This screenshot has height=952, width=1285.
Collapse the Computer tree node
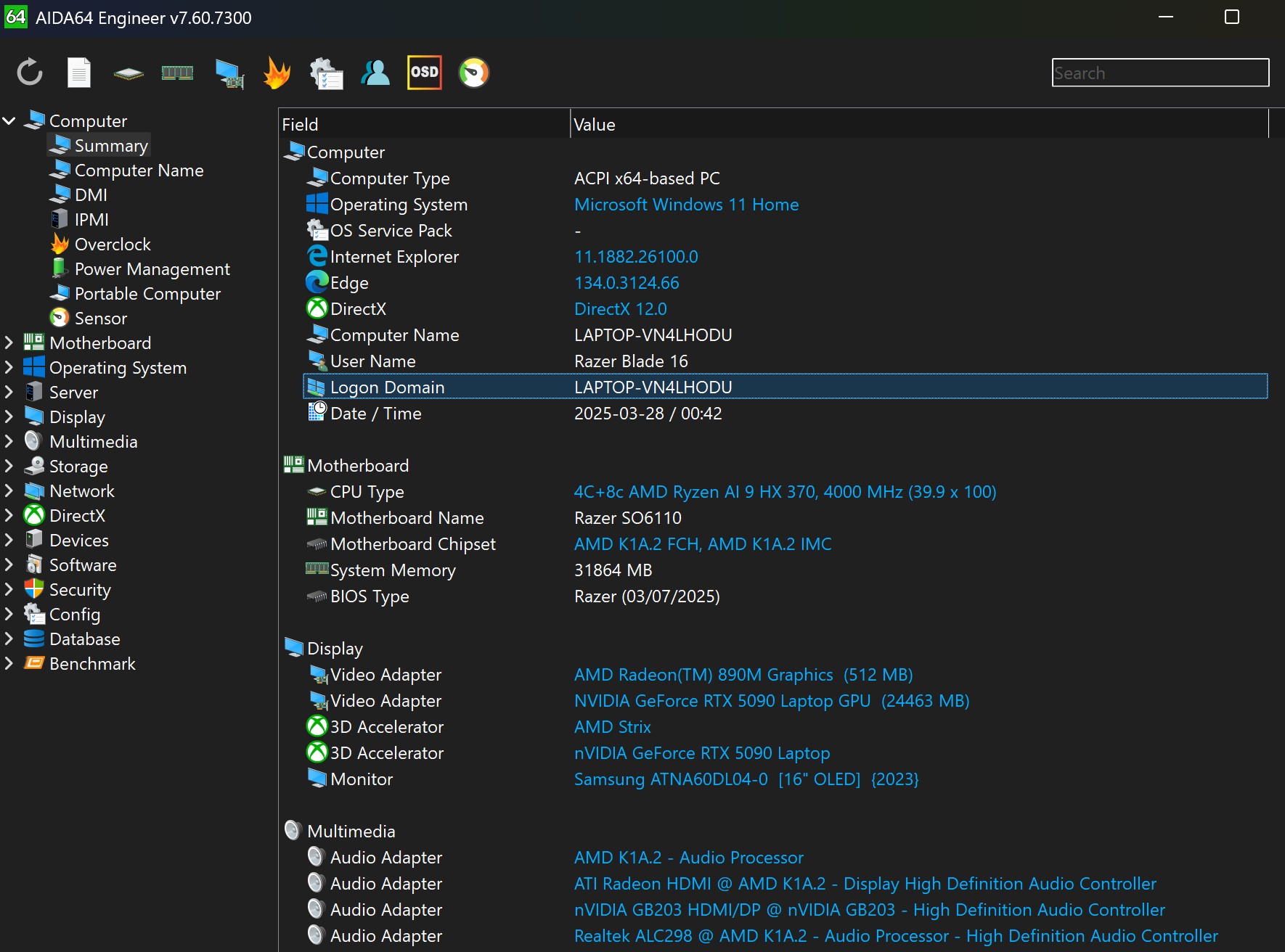tap(9, 121)
